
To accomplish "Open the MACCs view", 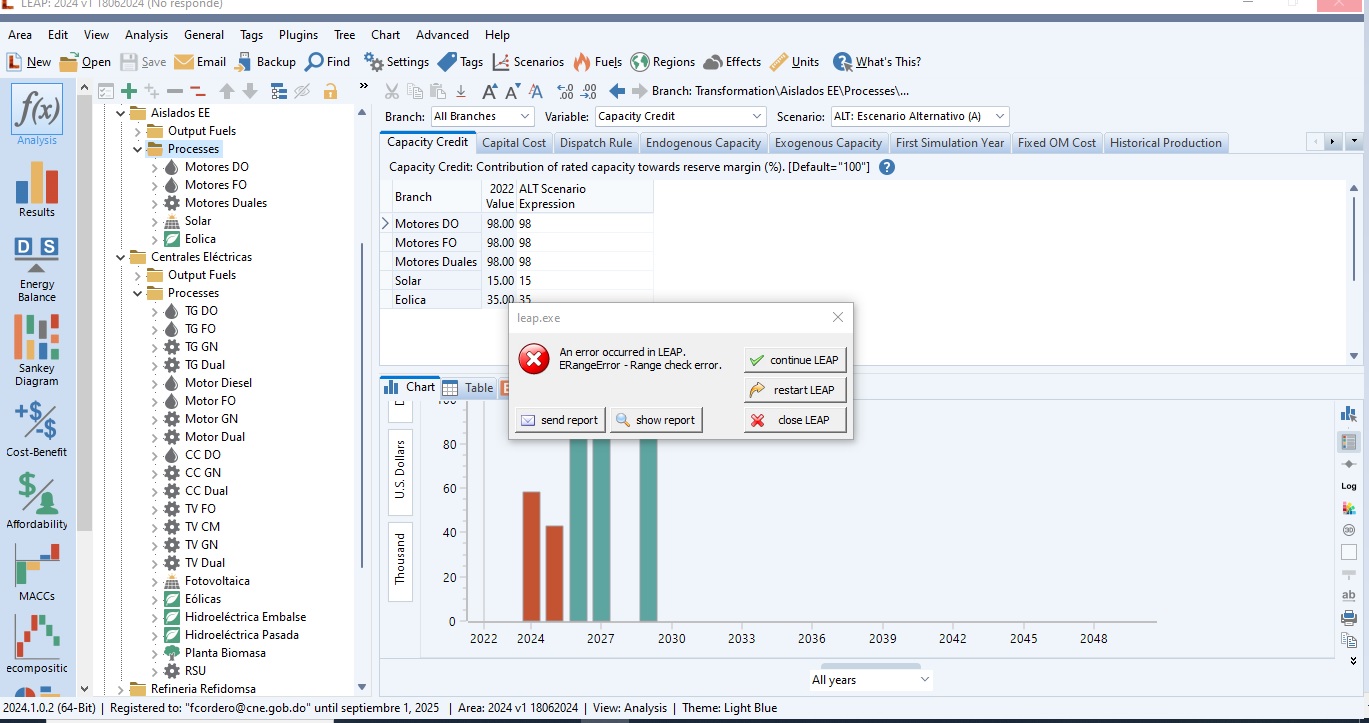I will coord(37,573).
